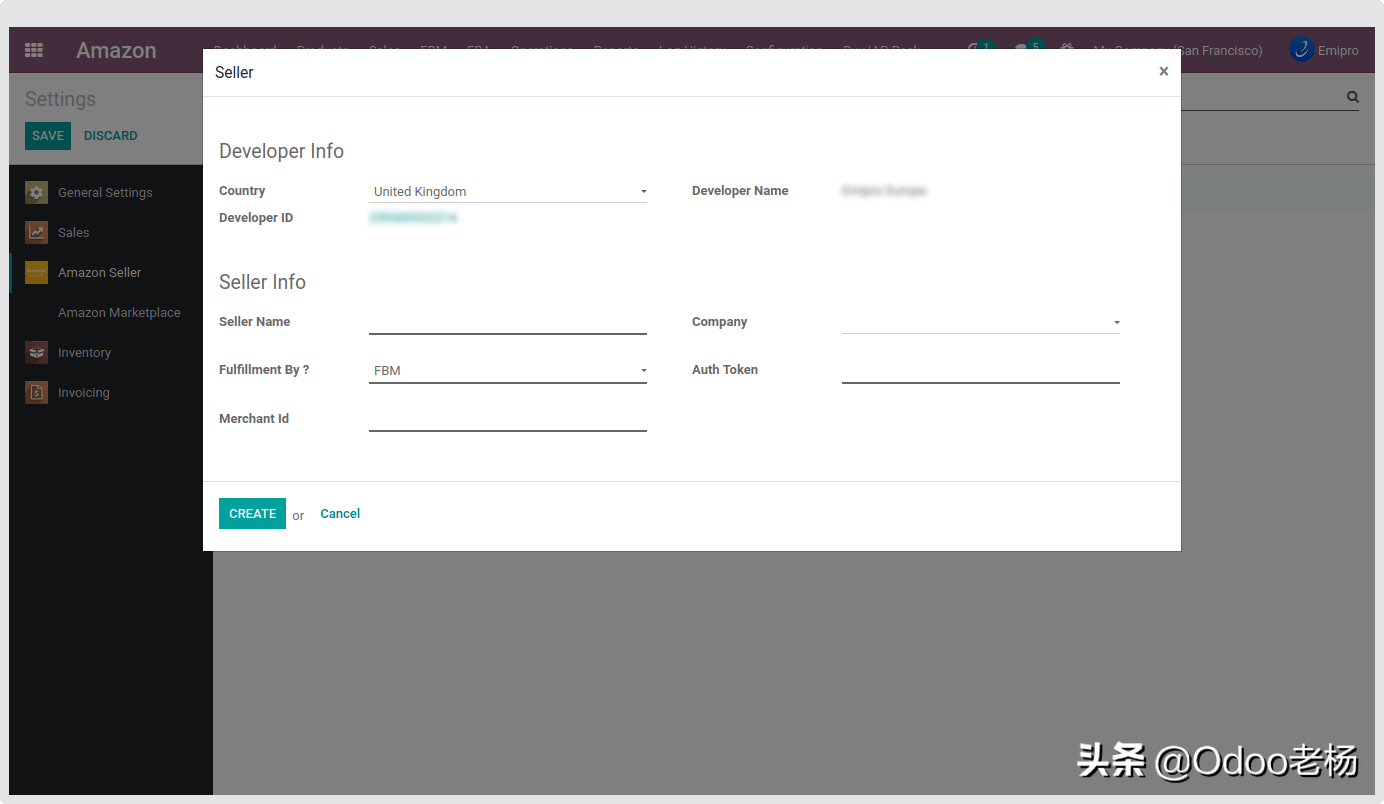
Task: Click the DISCARD button in Settings
Action: point(110,136)
